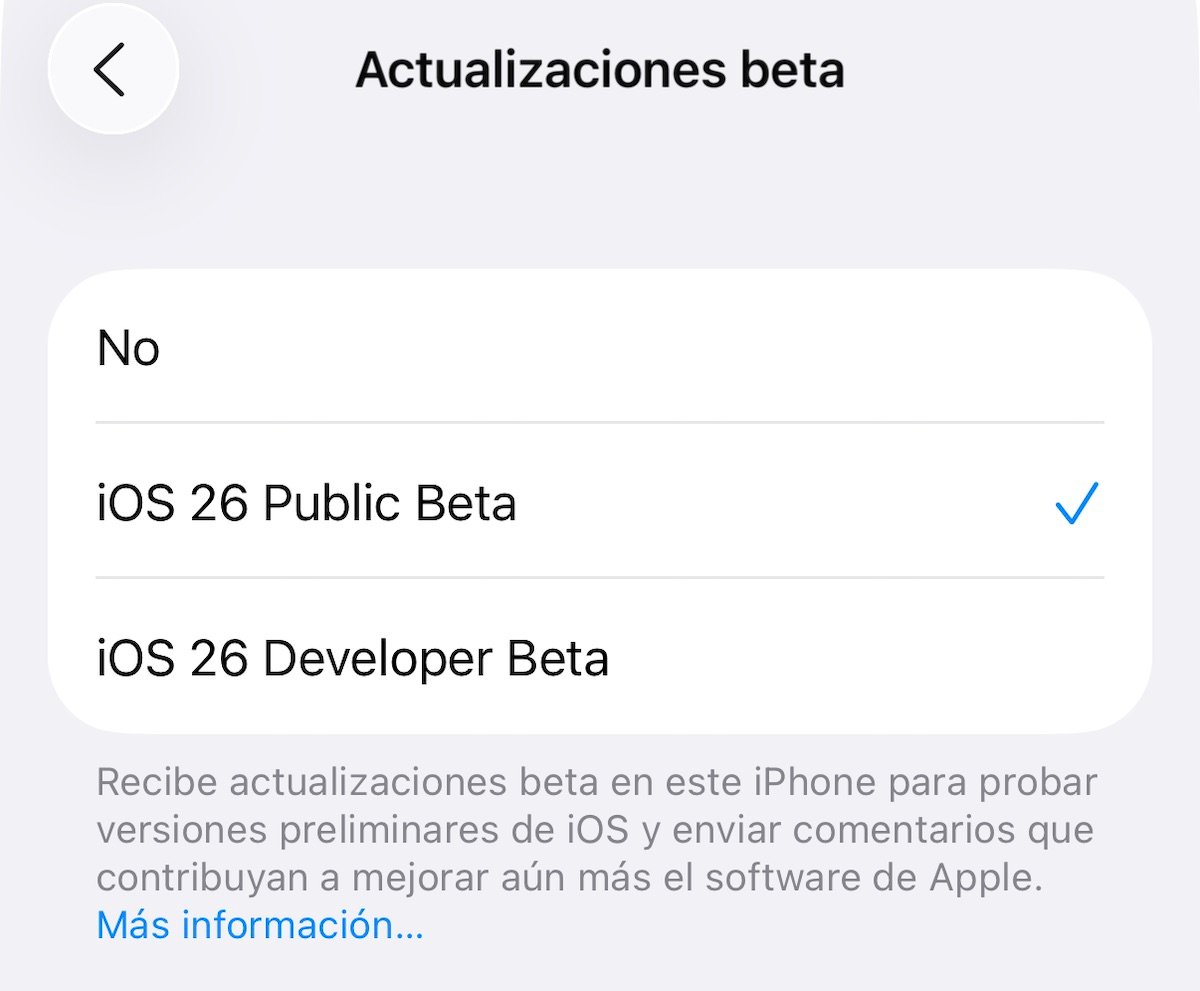Click the divider above Developer Beta row
The width and height of the screenshot is (1200, 991).
pos(600,577)
